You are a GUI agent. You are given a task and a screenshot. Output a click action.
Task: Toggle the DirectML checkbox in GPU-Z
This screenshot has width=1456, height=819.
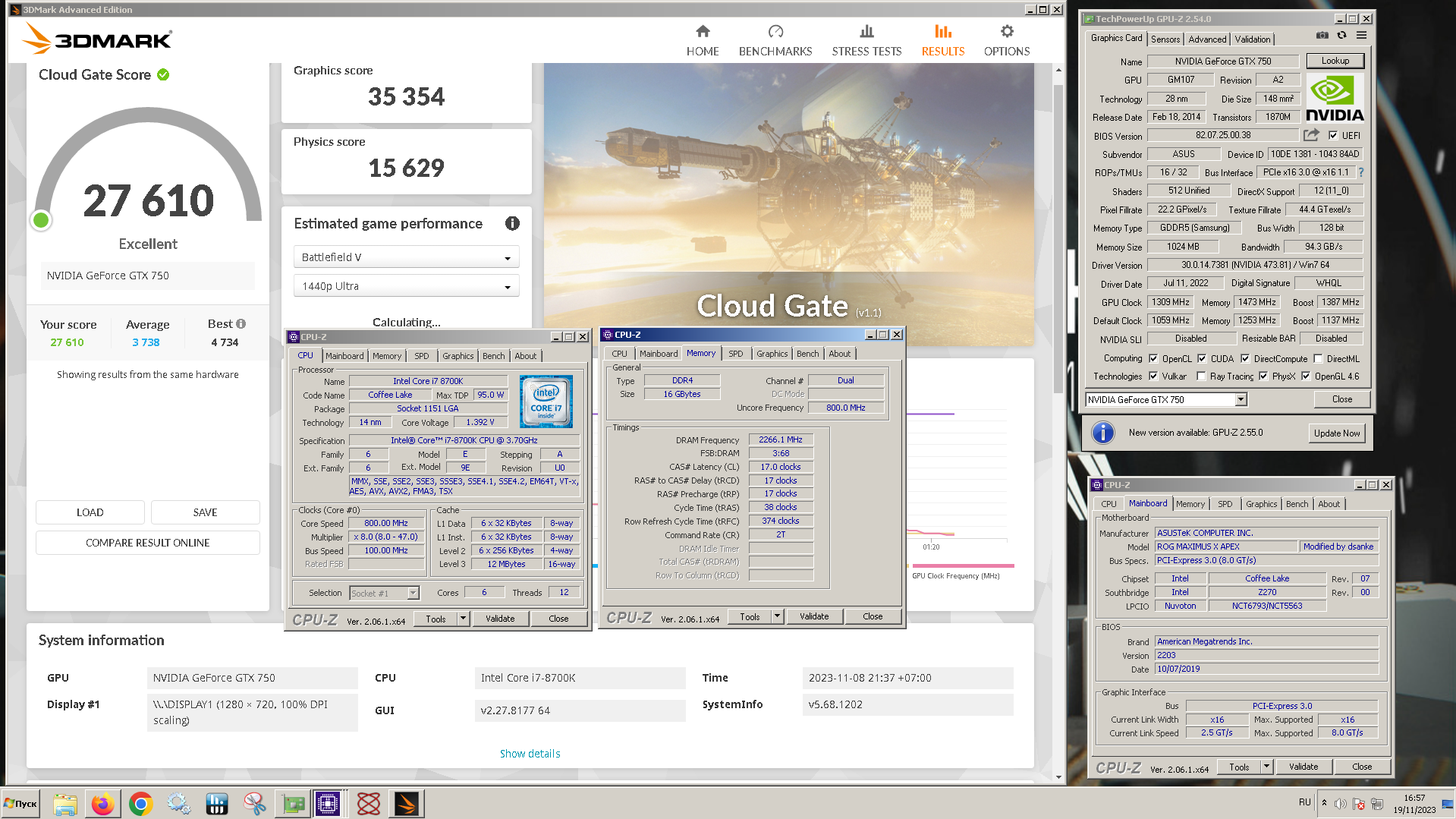pos(1318,358)
